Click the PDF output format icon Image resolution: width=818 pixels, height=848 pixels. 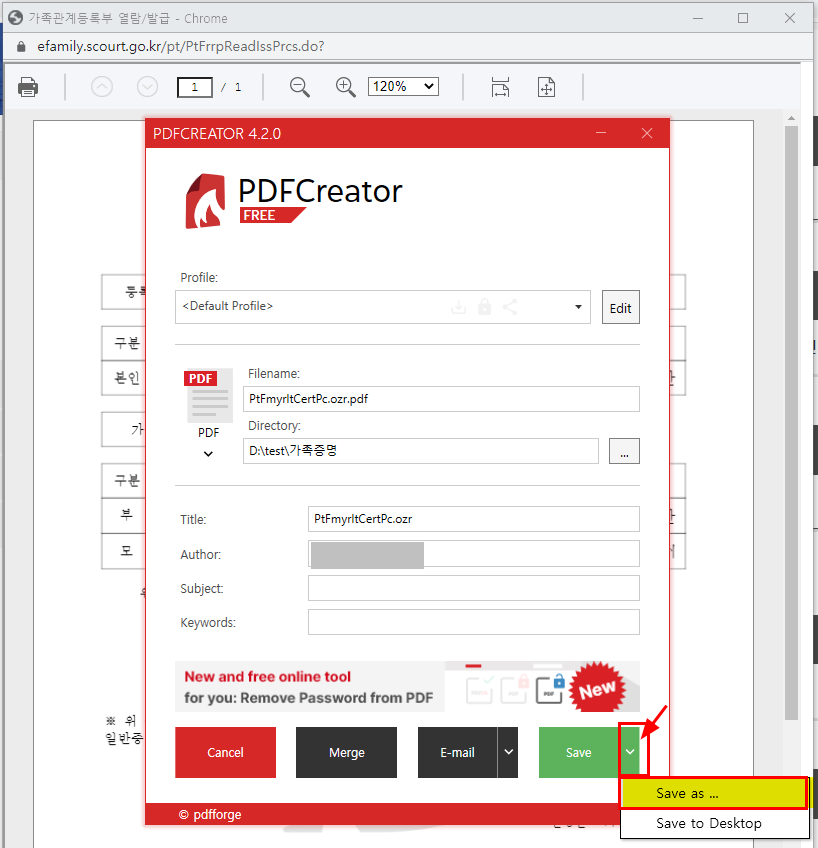point(209,396)
